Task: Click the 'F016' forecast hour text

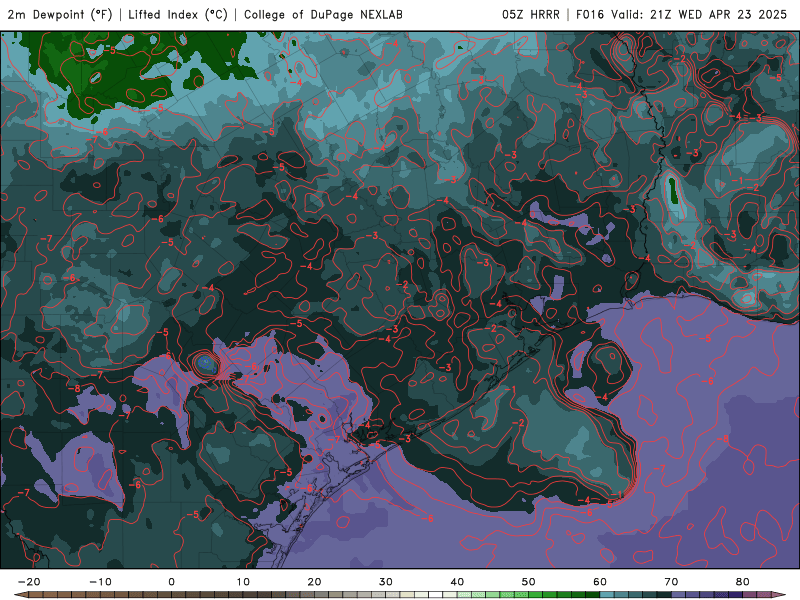Action: [590, 14]
